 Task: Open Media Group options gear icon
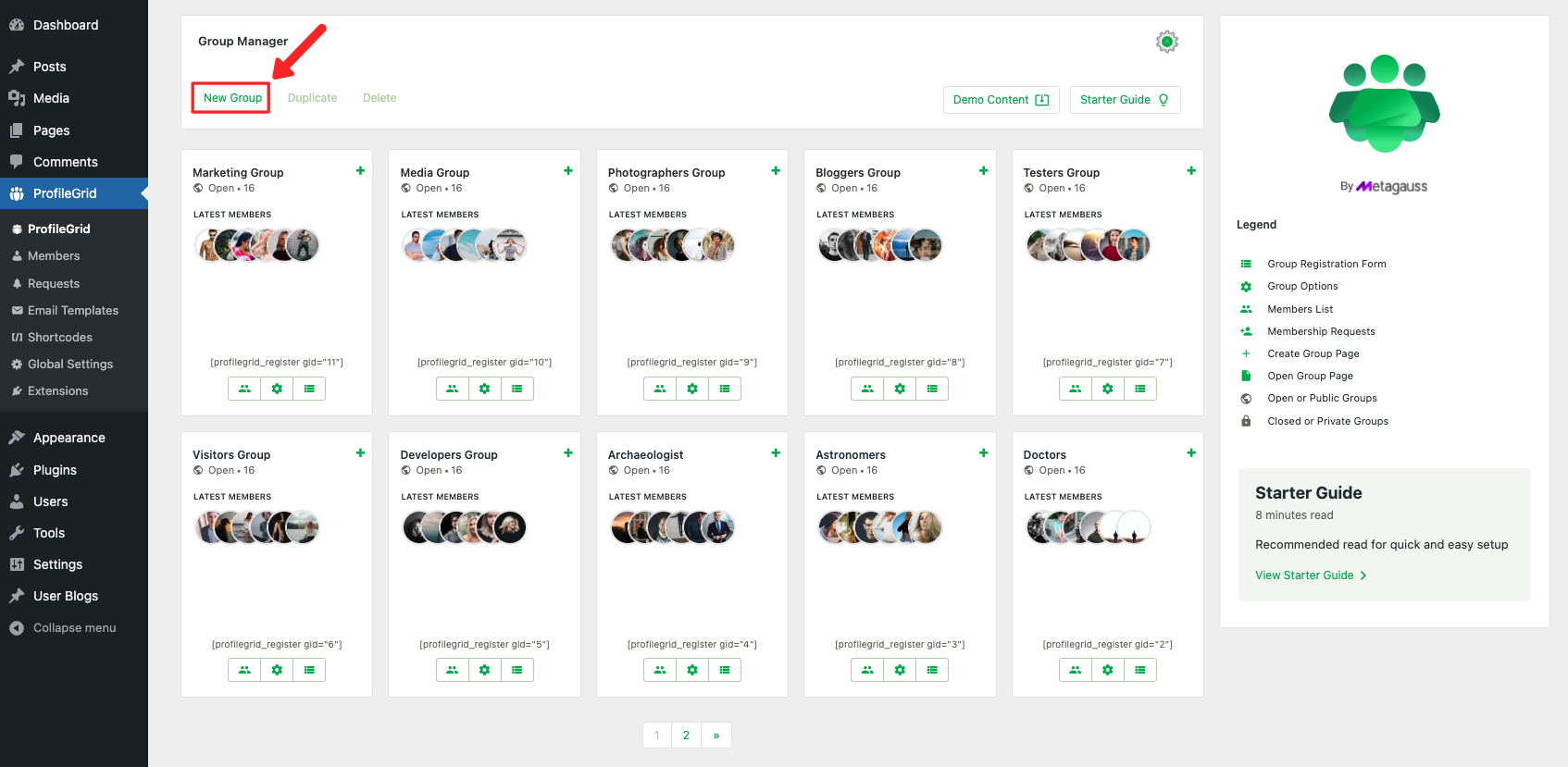[x=484, y=389]
